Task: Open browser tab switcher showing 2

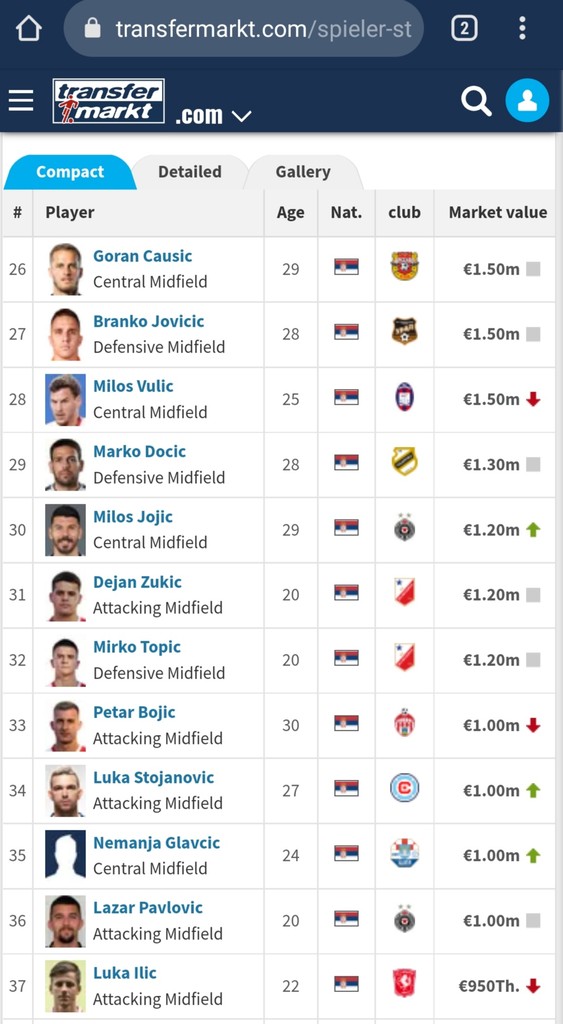Action: (x=464, y=28)
